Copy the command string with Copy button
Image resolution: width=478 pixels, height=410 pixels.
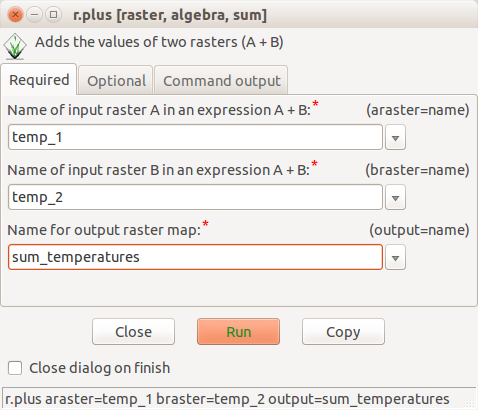pos(343,332)
